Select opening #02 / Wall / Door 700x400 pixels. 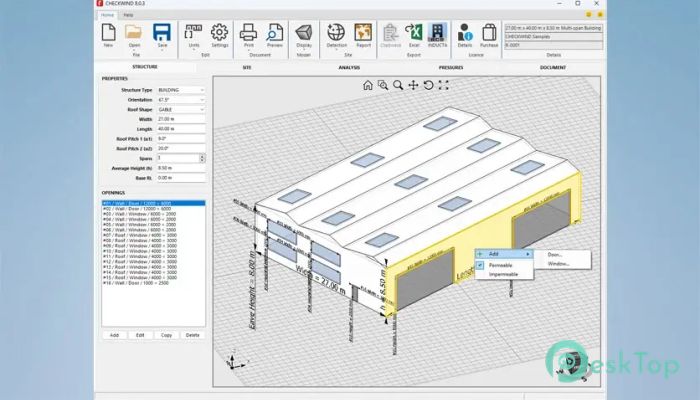point(154,208)
